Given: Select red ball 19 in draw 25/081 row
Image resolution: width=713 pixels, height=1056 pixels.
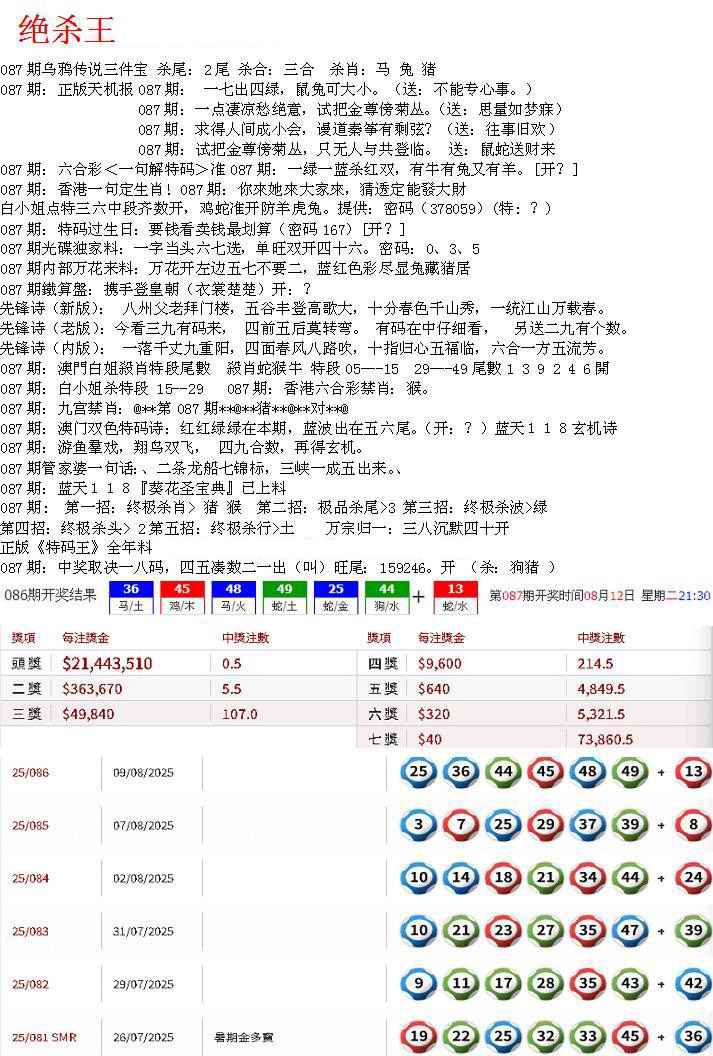Looking at the screenshot, I should click(x=419, y=1037).
